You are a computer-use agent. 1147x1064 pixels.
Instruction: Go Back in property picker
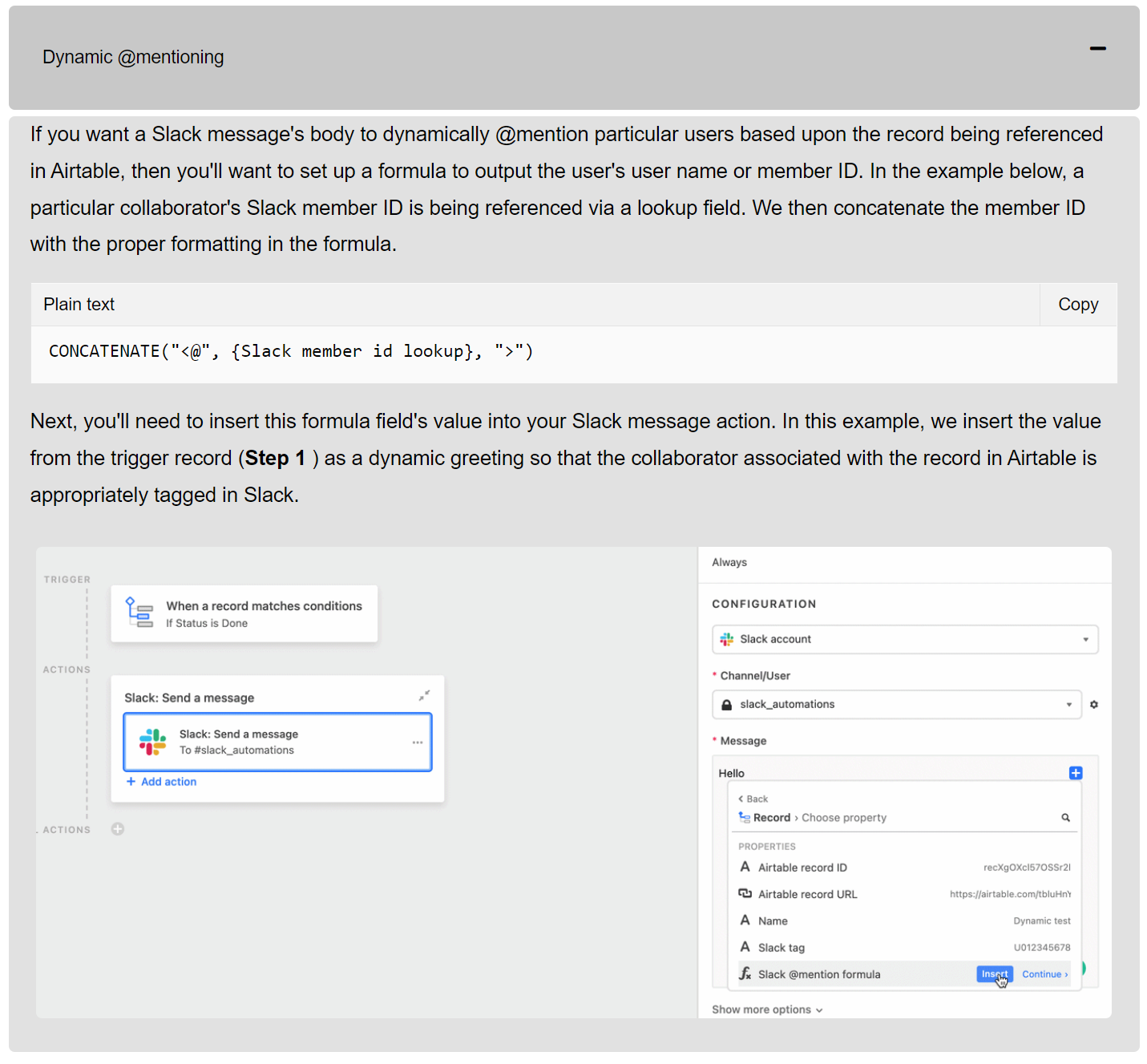753,799
